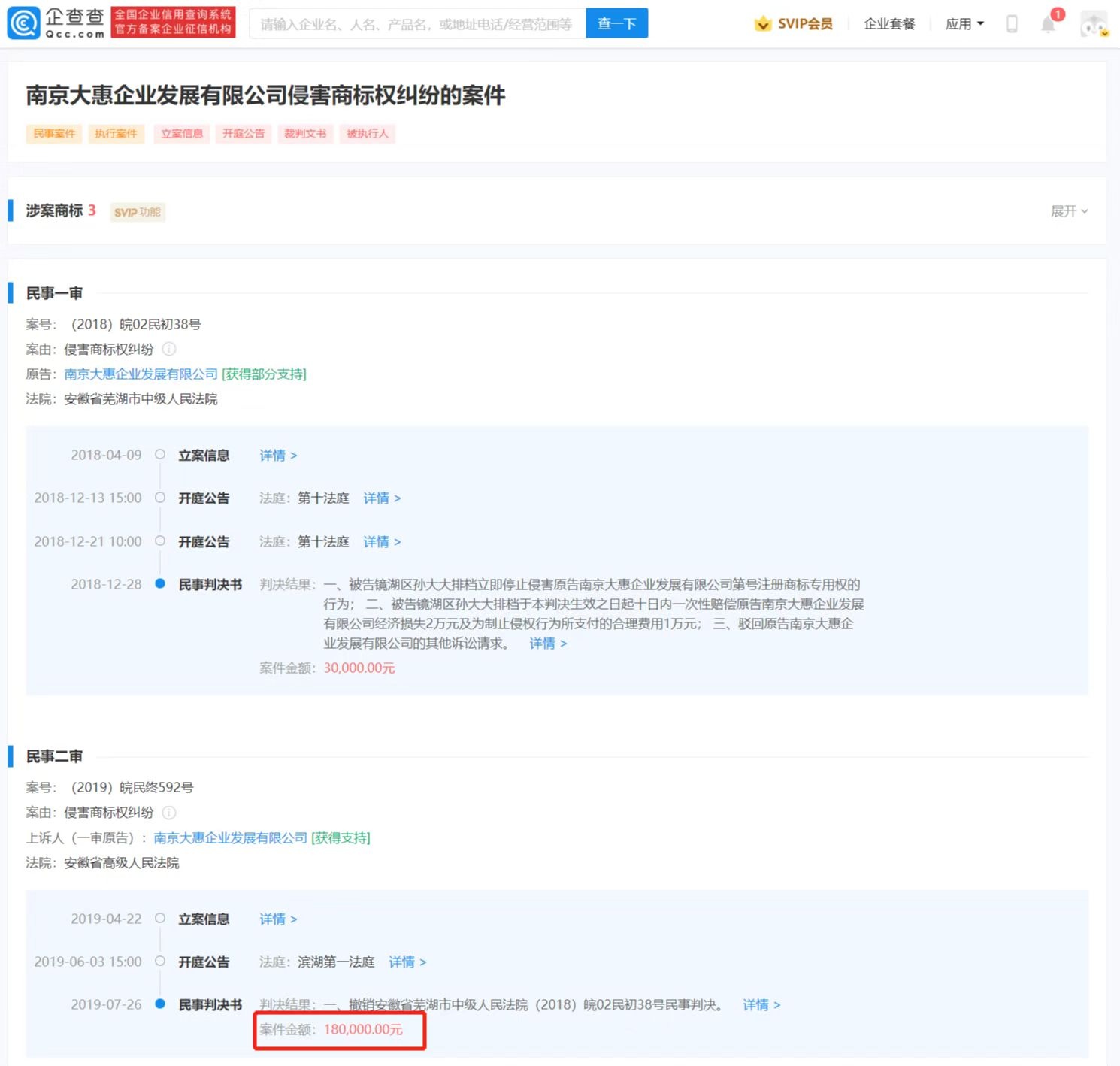
Task: Click timeline marker for 2018-12-28 民事判决书
Action: [160, 583]
